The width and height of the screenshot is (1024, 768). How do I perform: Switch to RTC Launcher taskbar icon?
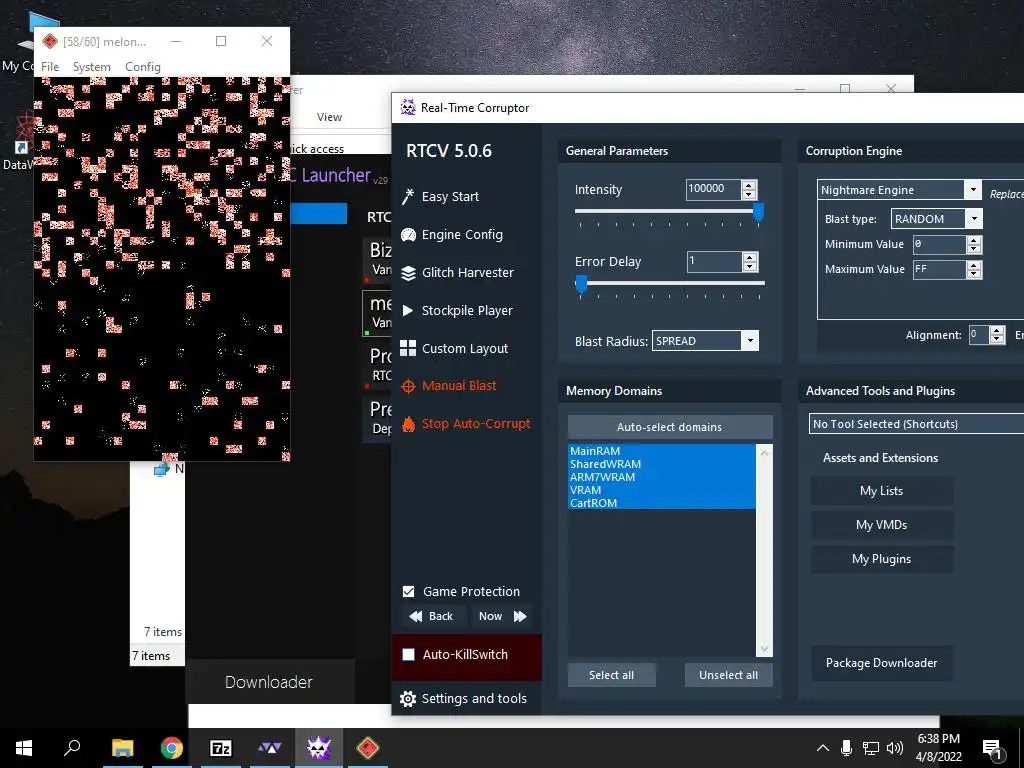(x=270, y=748)
